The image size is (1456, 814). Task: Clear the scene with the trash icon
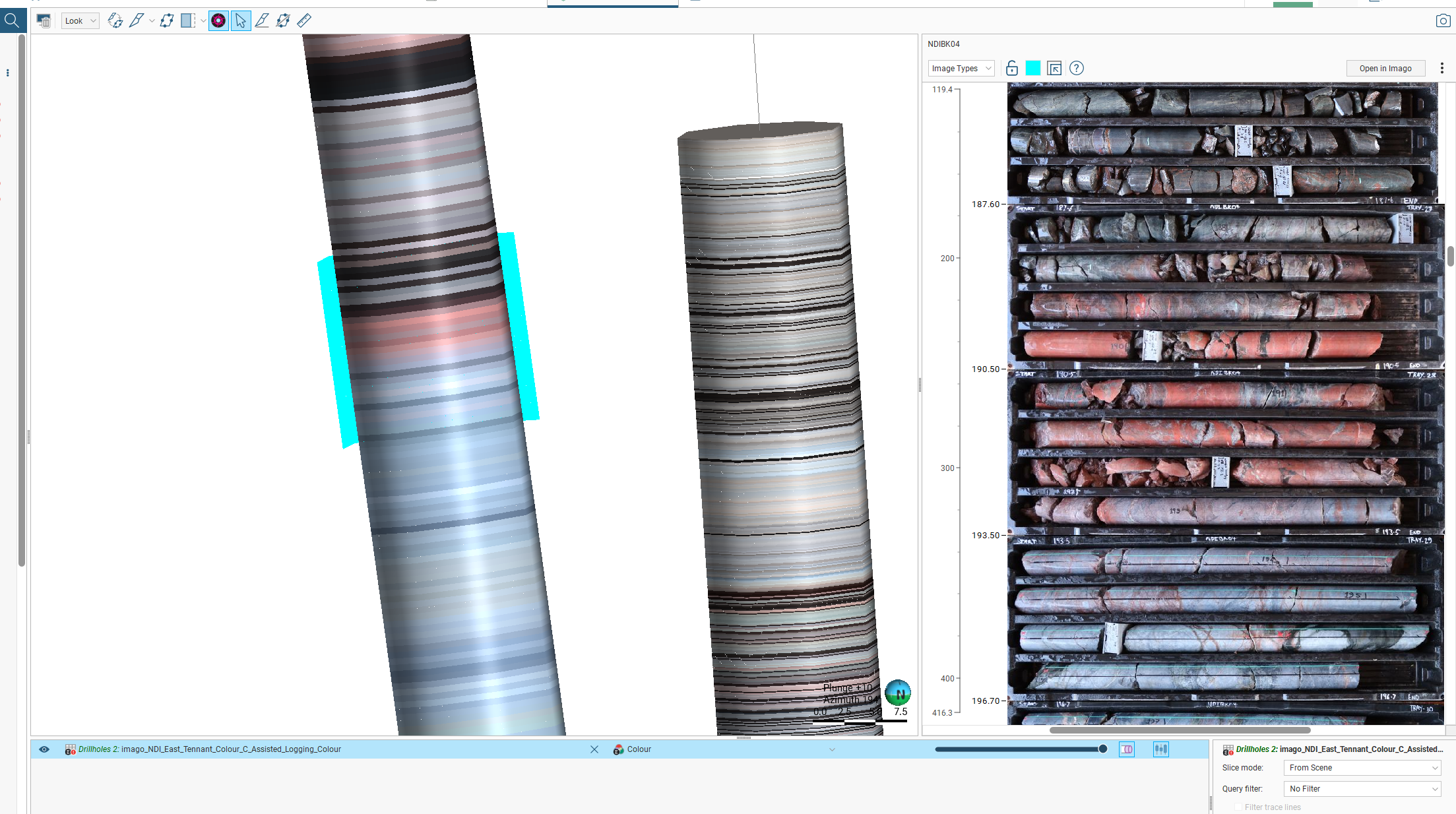(44, 21)
